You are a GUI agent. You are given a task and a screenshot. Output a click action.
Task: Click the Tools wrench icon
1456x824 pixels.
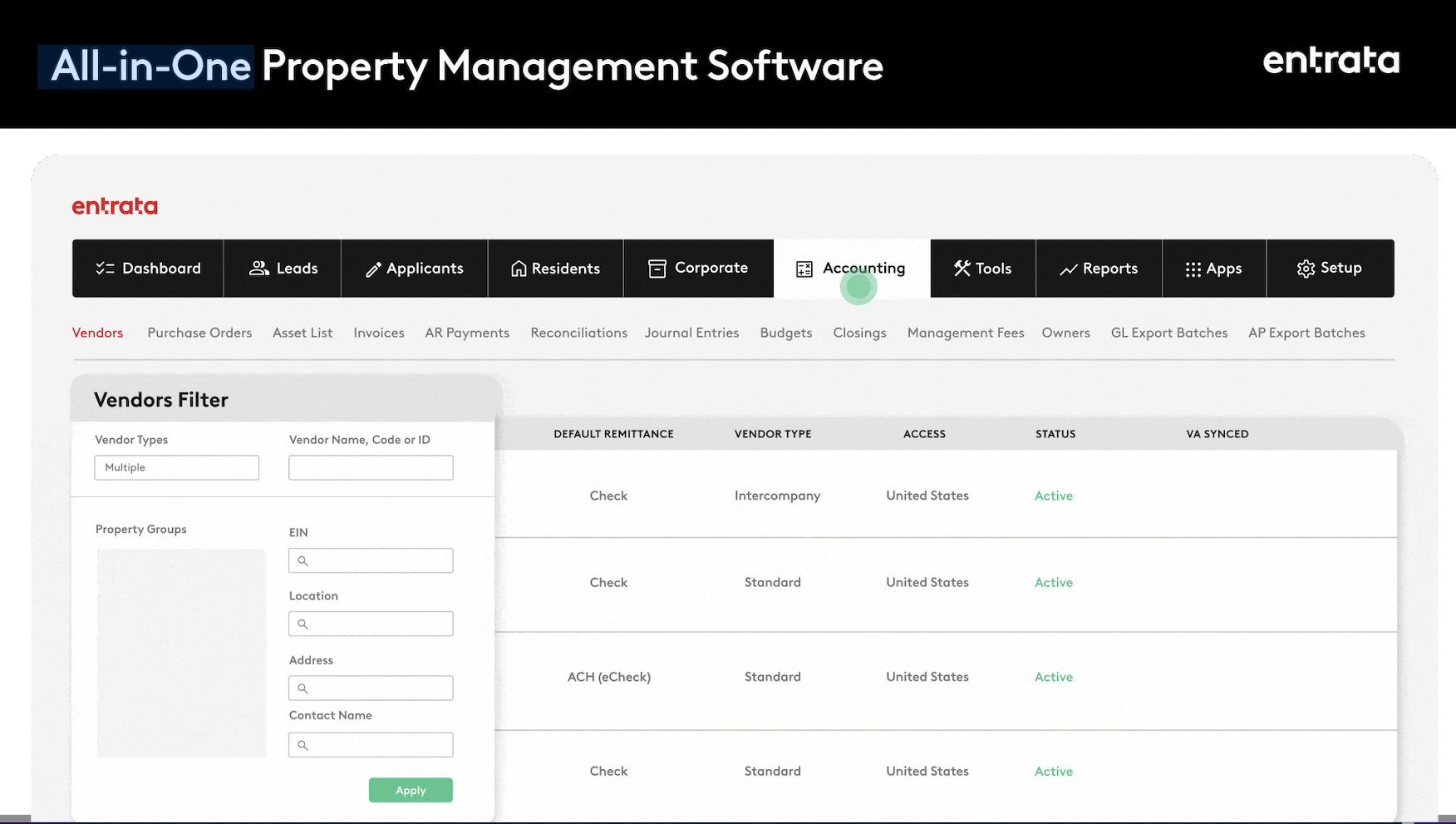pos(961,268)
